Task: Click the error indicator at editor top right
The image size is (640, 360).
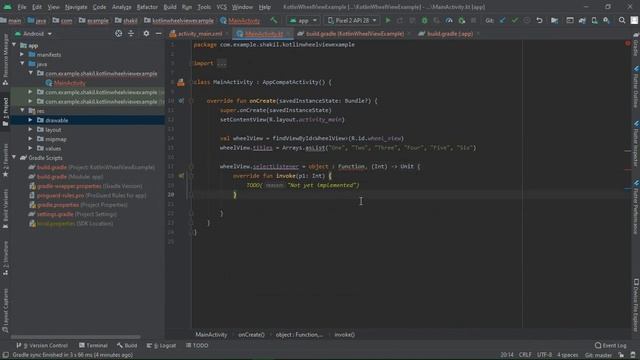Action: [628, 43]
